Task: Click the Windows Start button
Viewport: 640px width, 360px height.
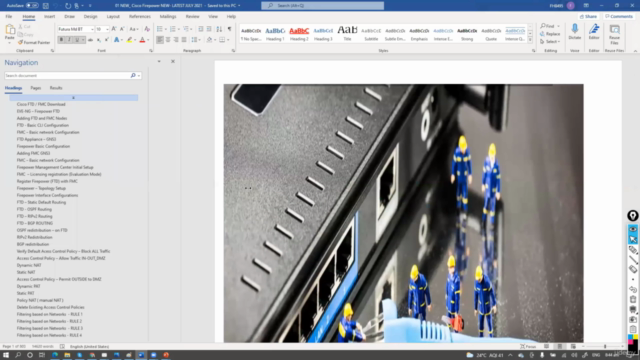Action: point(6,355)
